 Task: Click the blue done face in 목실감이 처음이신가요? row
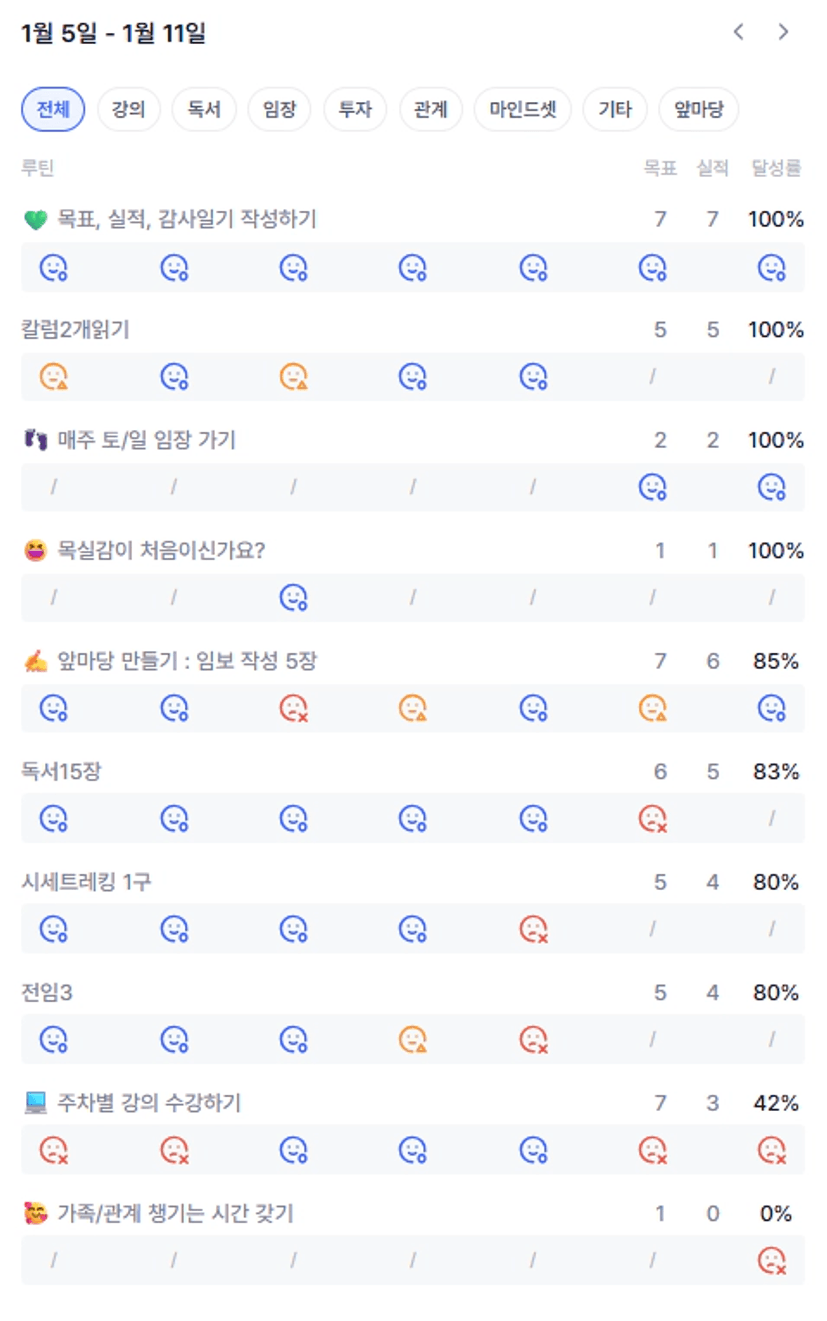[293, 598]
